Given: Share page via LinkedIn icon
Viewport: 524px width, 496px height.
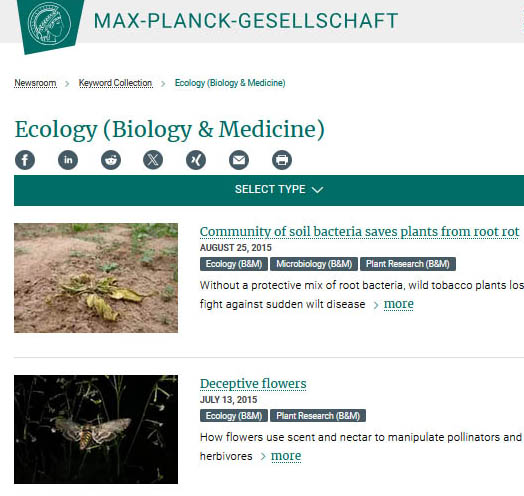Looking at the screenshot, I should pyautogui.click(x=68, y=160).
